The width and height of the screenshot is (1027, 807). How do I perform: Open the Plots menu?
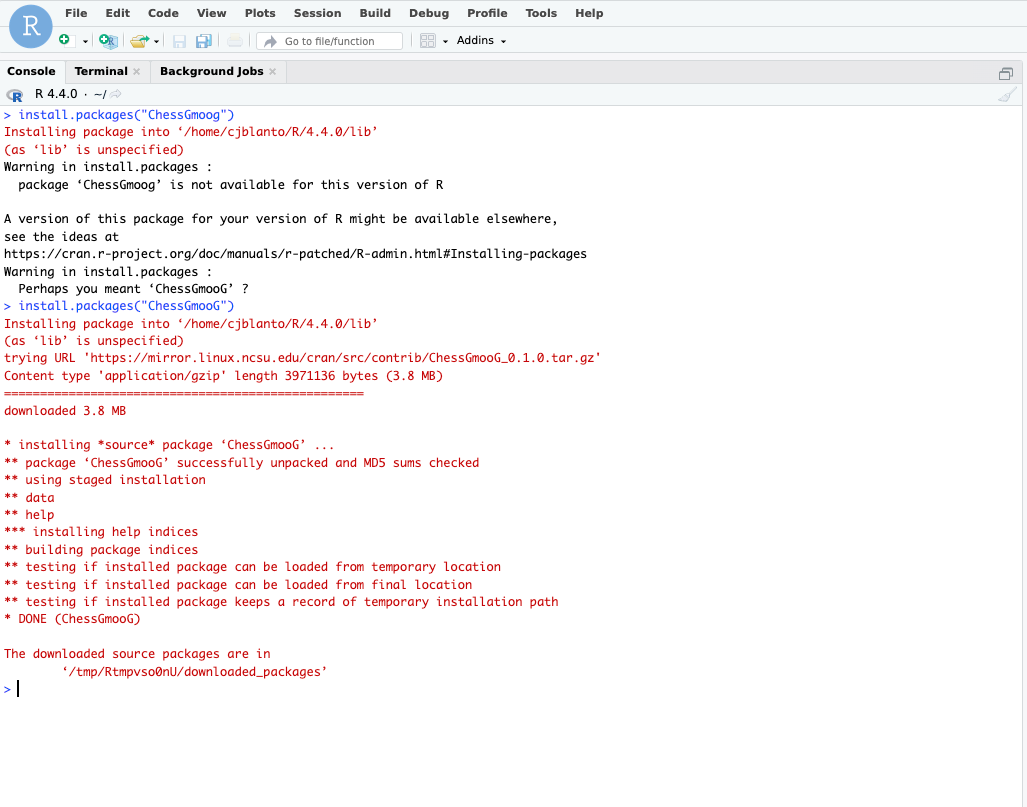260,13
